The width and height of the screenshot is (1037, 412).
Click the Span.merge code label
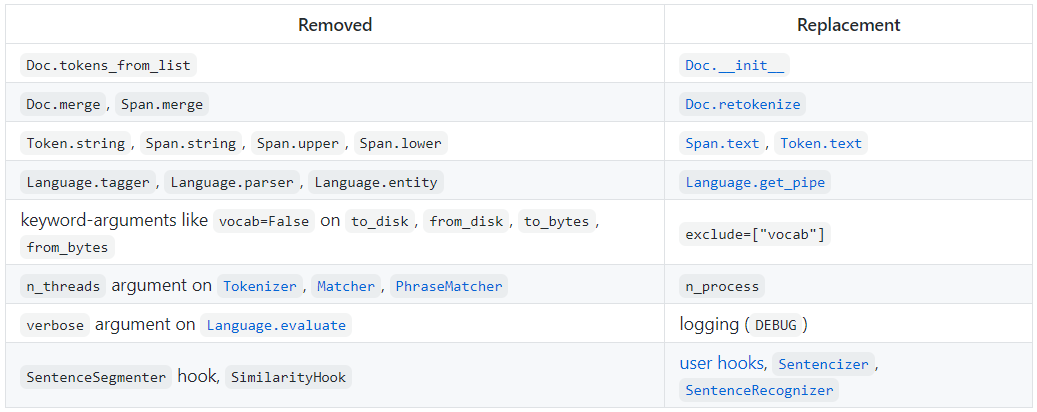163,104
